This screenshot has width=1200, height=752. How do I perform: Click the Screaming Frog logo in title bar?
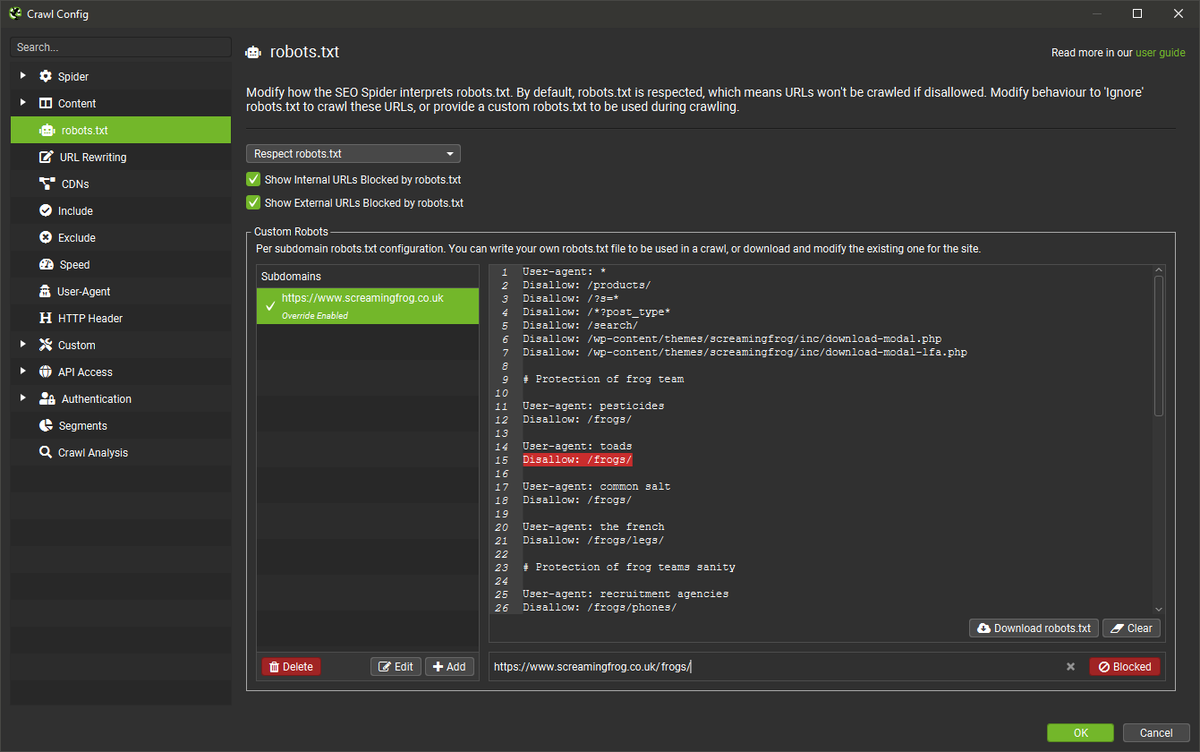click(x=14, y=14)
